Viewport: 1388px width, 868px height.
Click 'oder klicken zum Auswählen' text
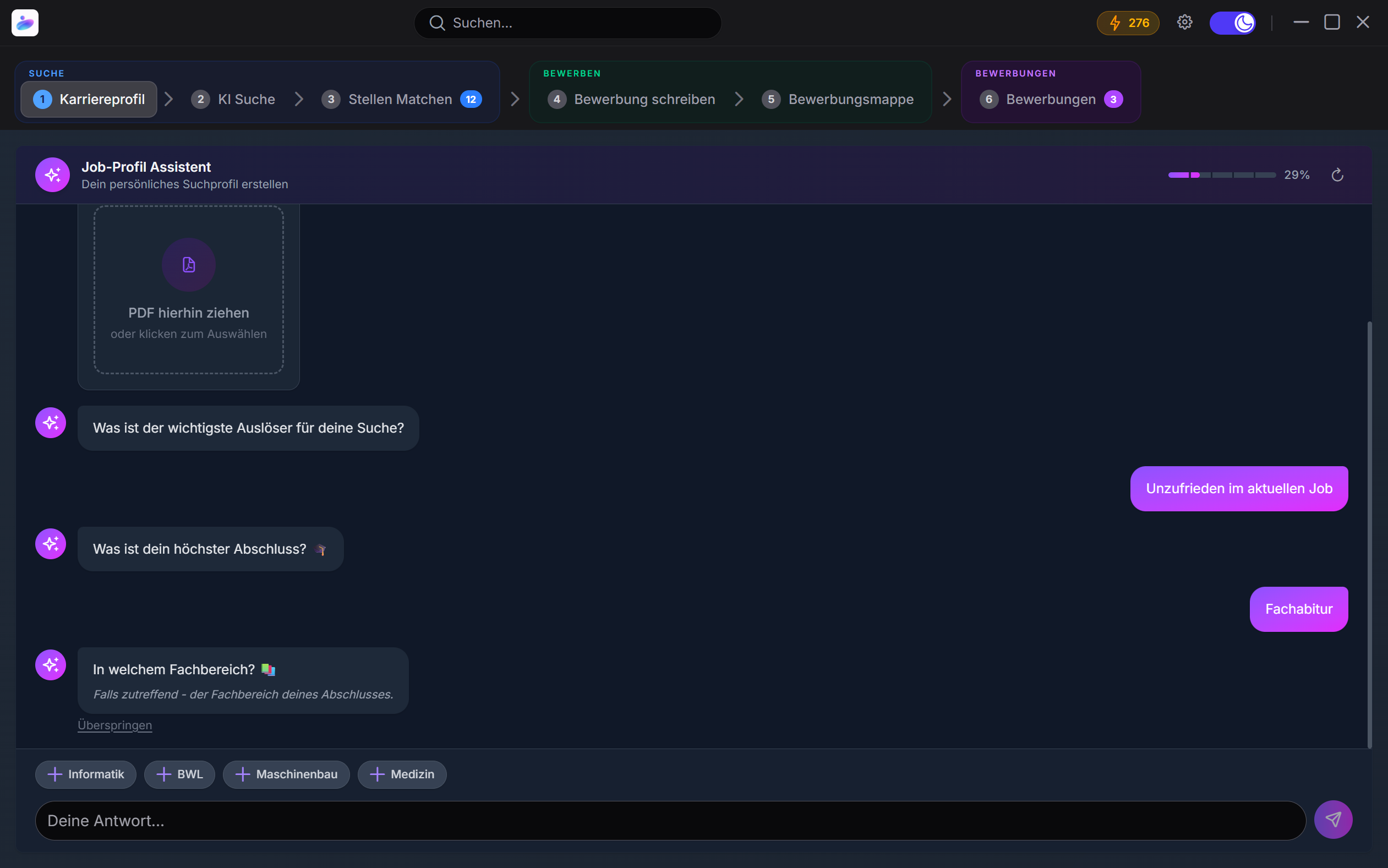[x=189, y=334]
